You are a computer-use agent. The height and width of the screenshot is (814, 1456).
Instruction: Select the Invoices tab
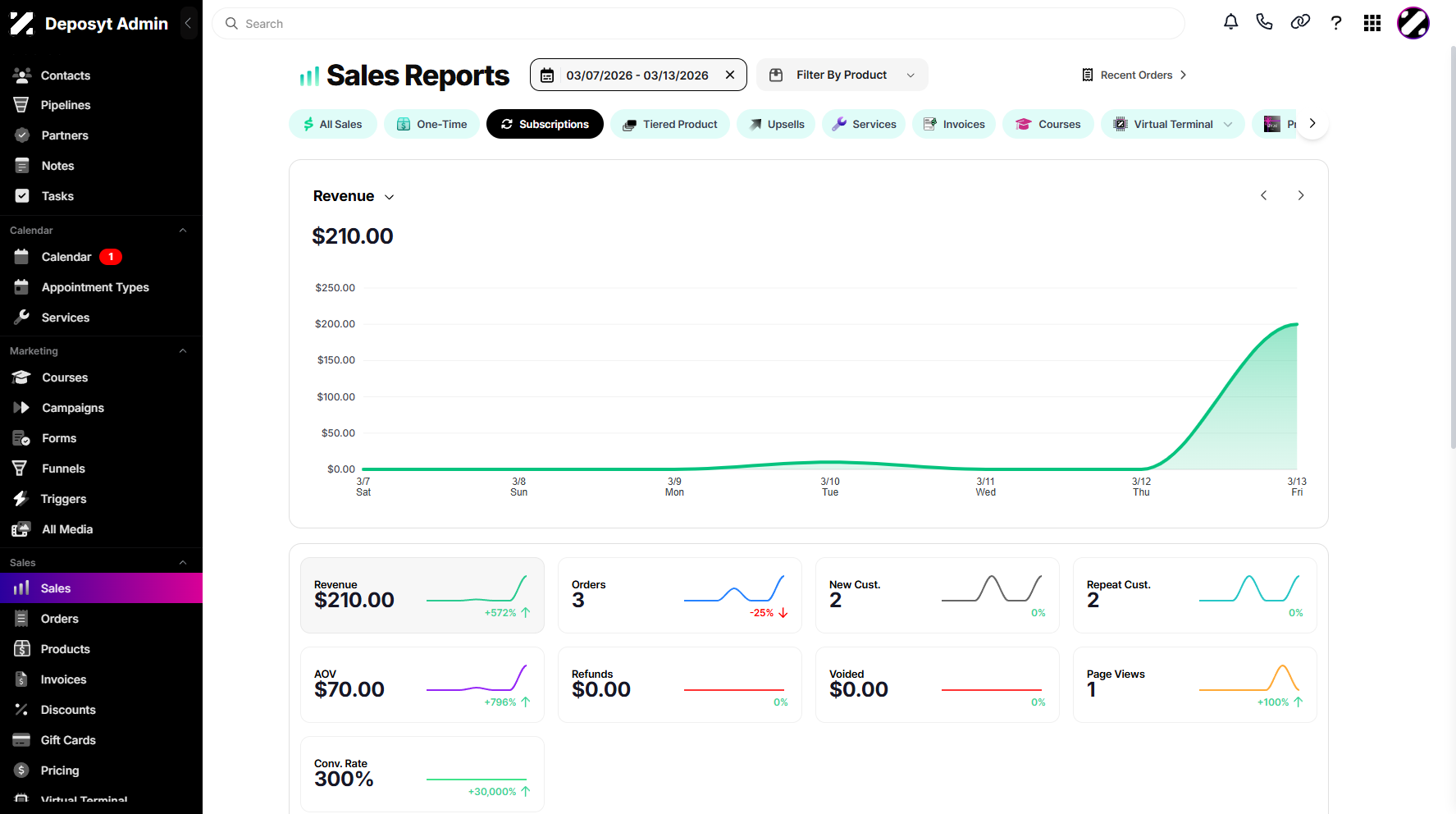(954, 124)
